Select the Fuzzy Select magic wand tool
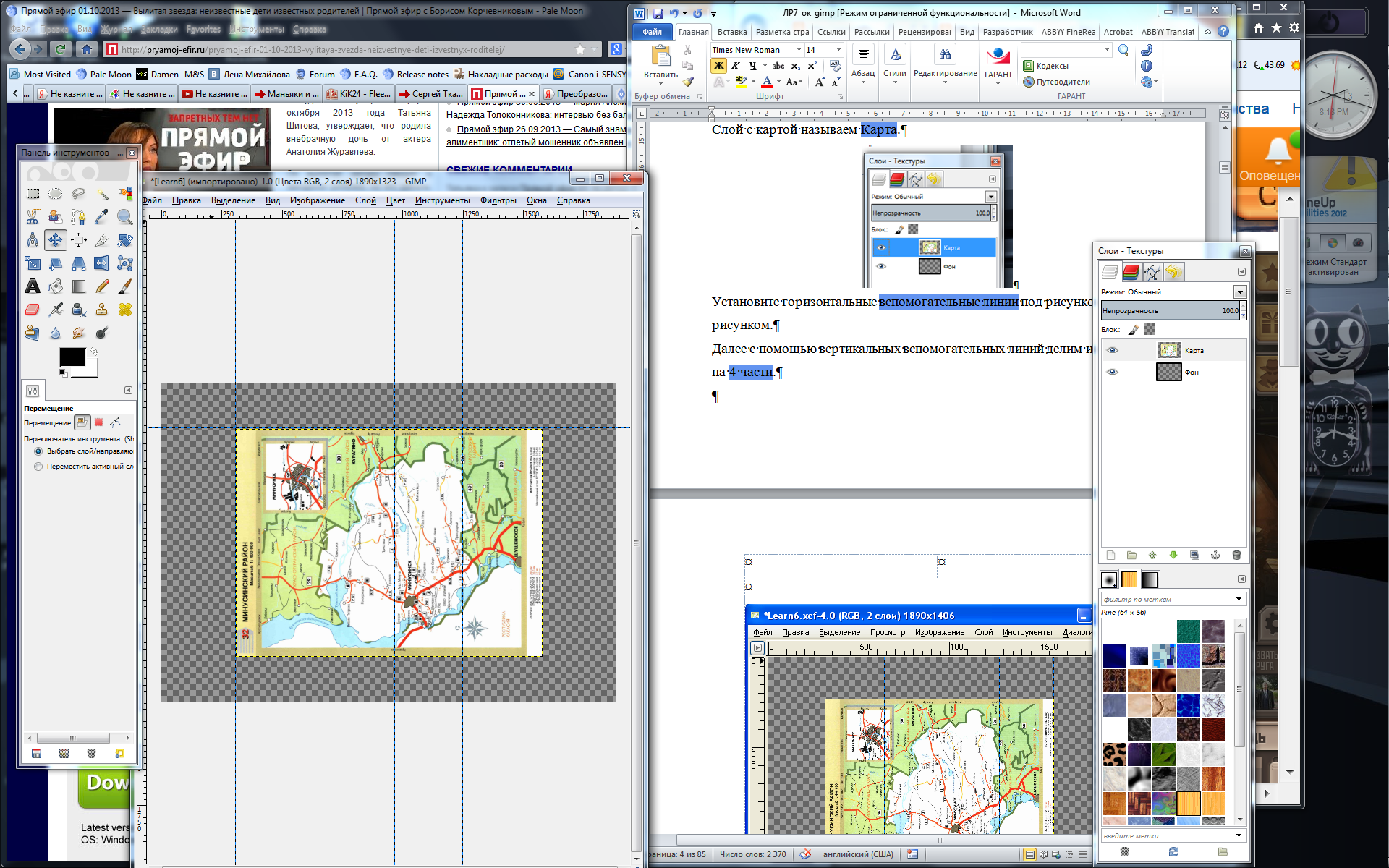 [102, 194]
